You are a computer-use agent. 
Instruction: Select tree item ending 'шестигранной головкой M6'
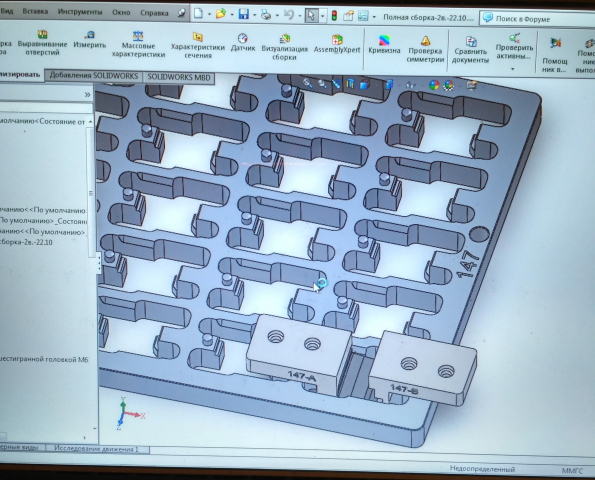44,359
